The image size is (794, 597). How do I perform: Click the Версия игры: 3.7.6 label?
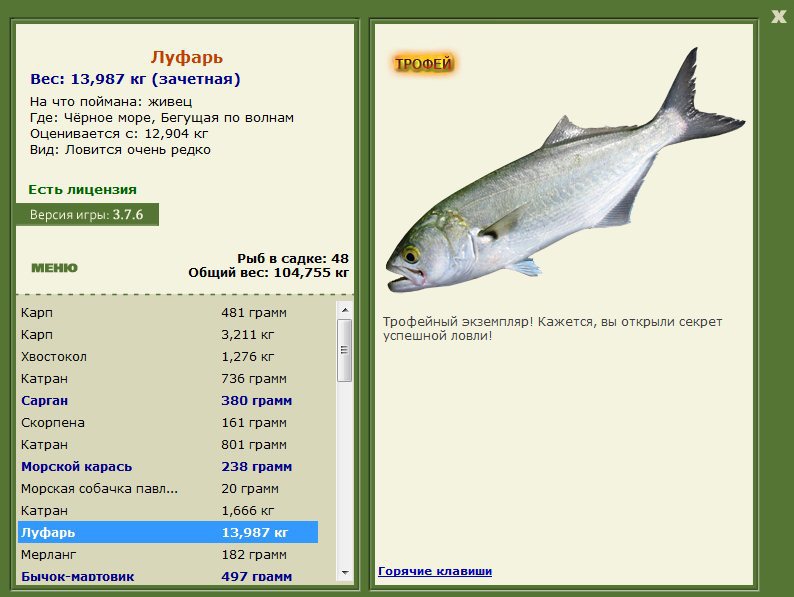87,215
